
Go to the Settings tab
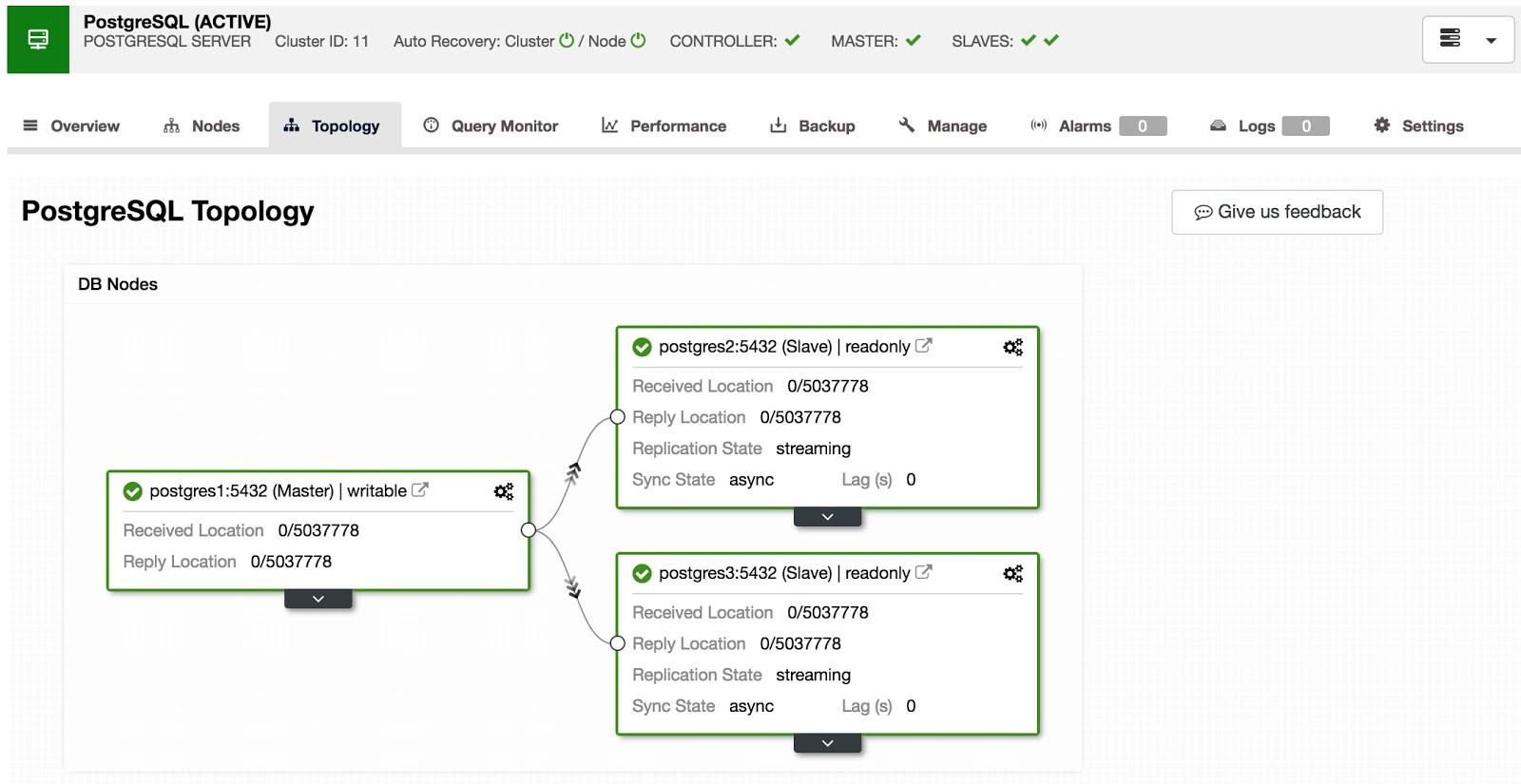1418,125
